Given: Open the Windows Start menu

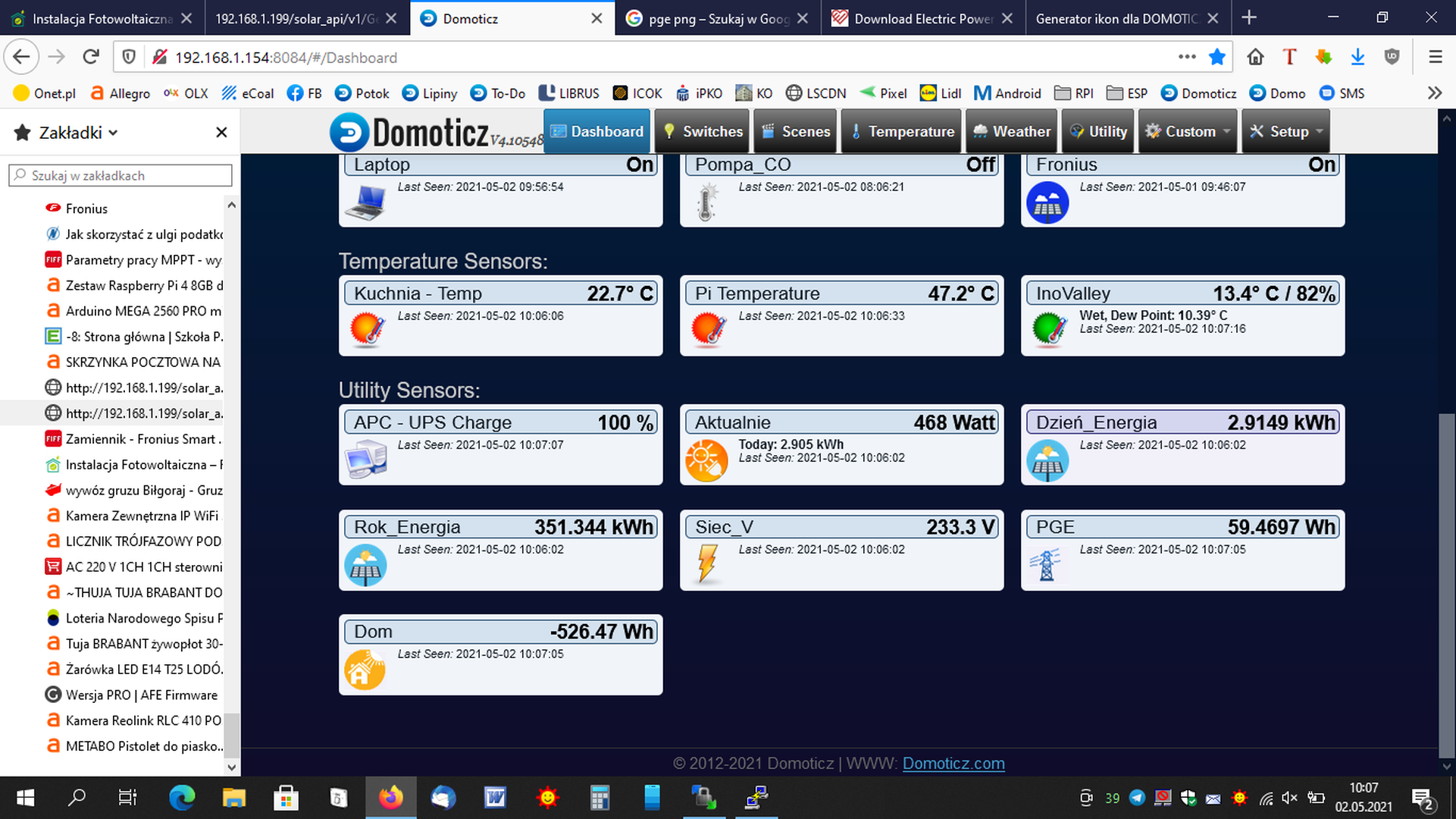Looking at the screenshot, I should [x=25, y=798].
